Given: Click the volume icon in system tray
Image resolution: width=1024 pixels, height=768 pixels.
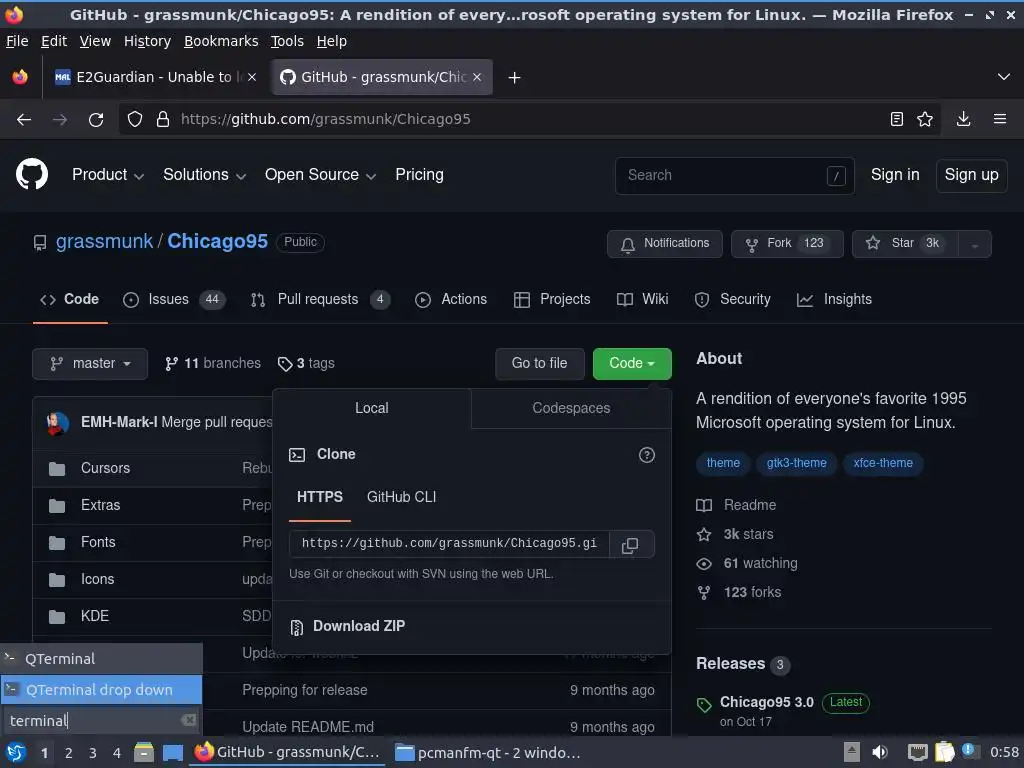Looking at the screenshot, I should coord(880,752).
